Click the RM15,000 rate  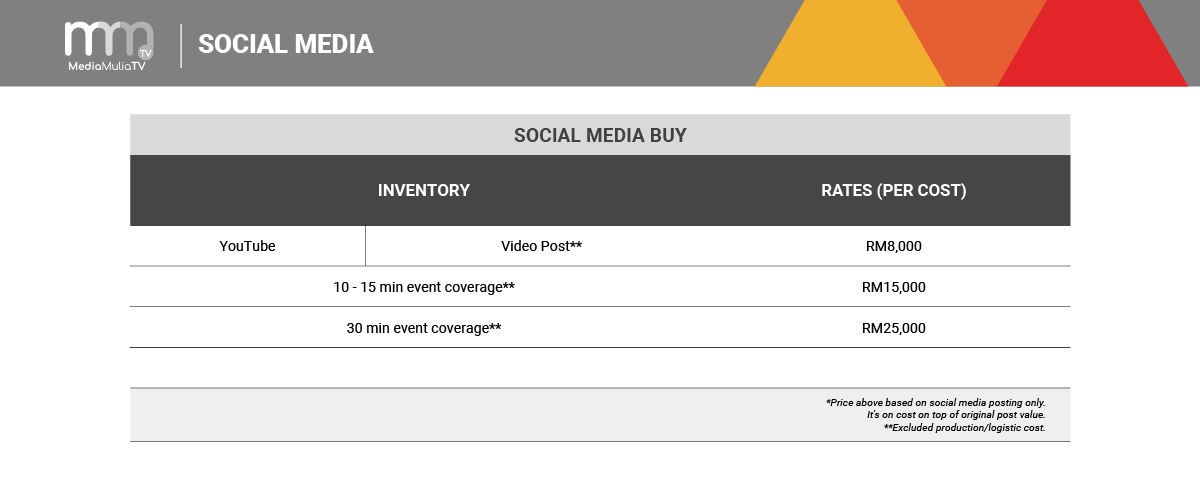click(x=893, y=287)
